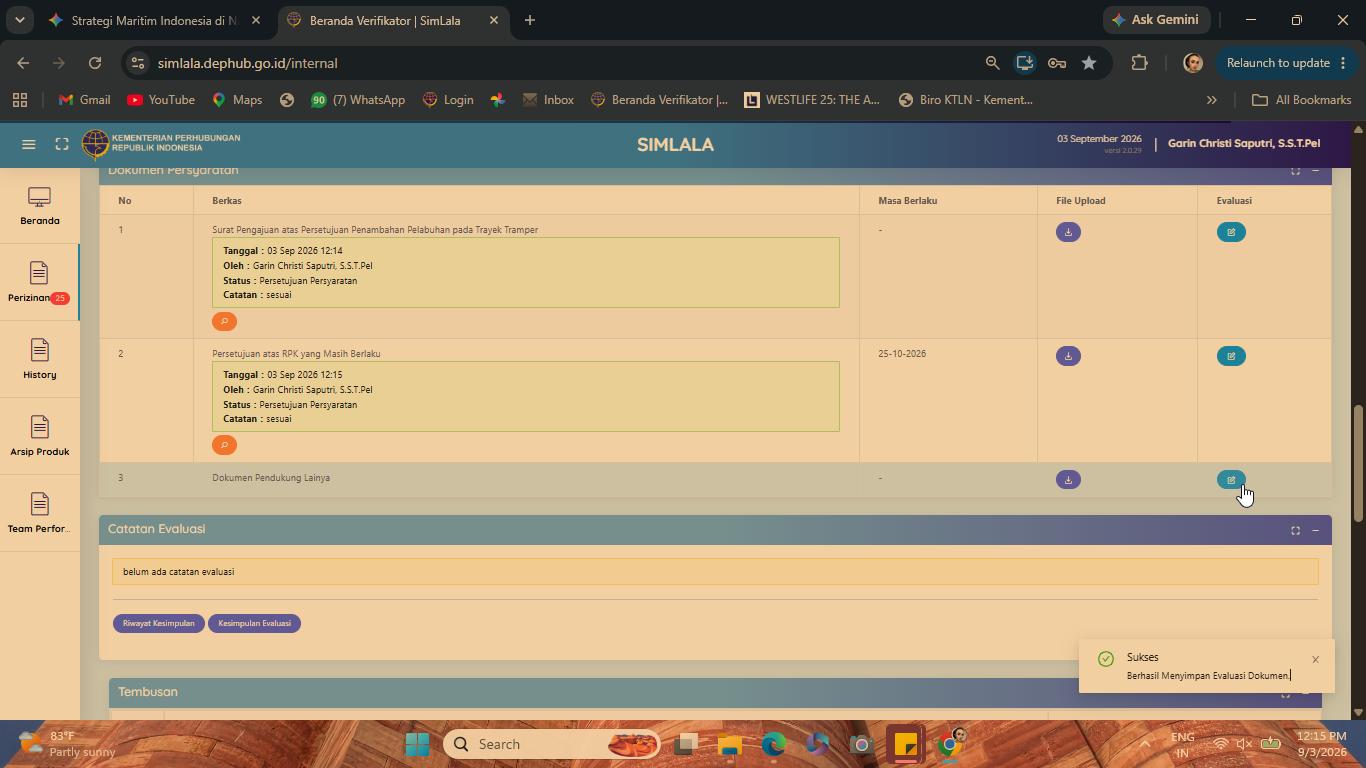Click evaluation edit icon for RPK row 2
Screen dimensions: 1366x768
(x=1231, y=356)
